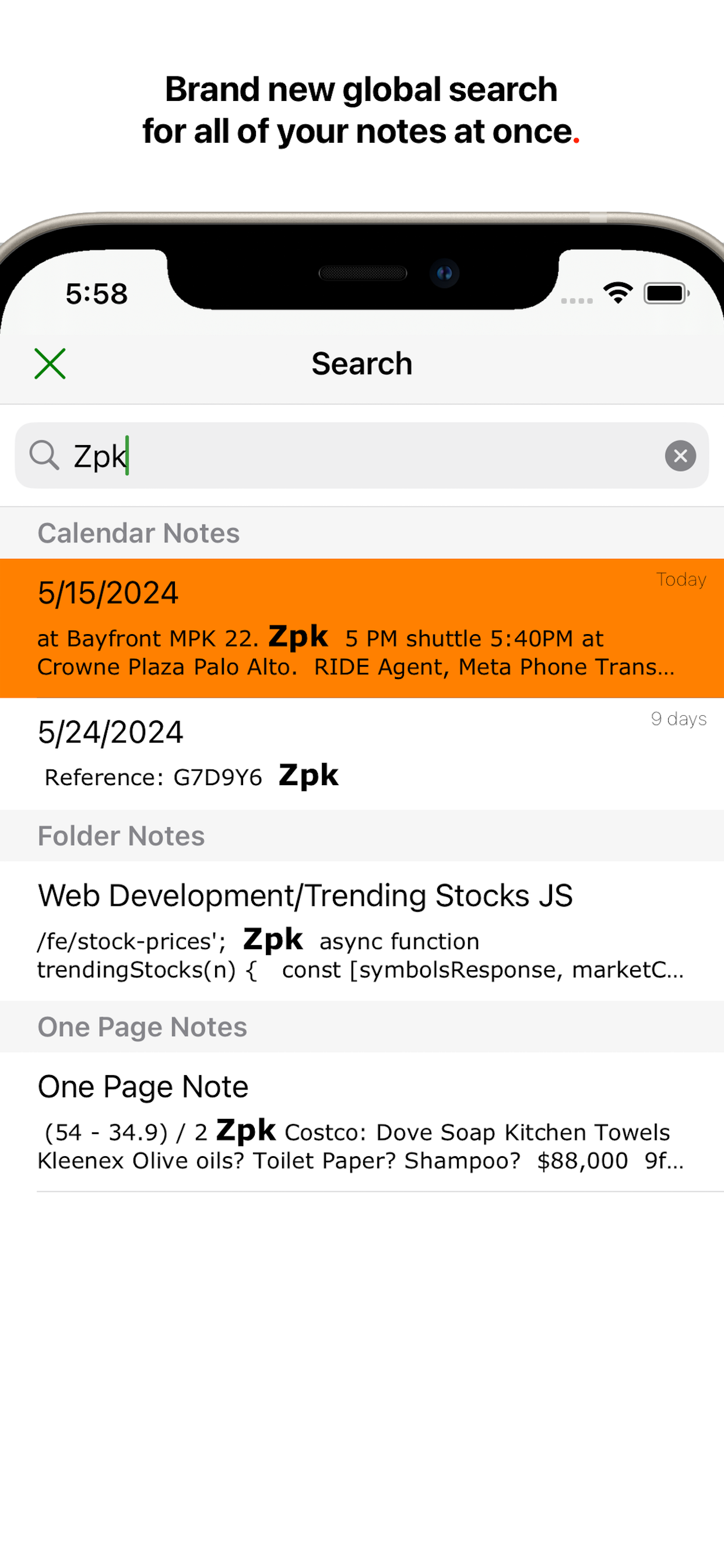
Task: Open the 5/24/2024 calendar note result
Action: click(362, 754)
